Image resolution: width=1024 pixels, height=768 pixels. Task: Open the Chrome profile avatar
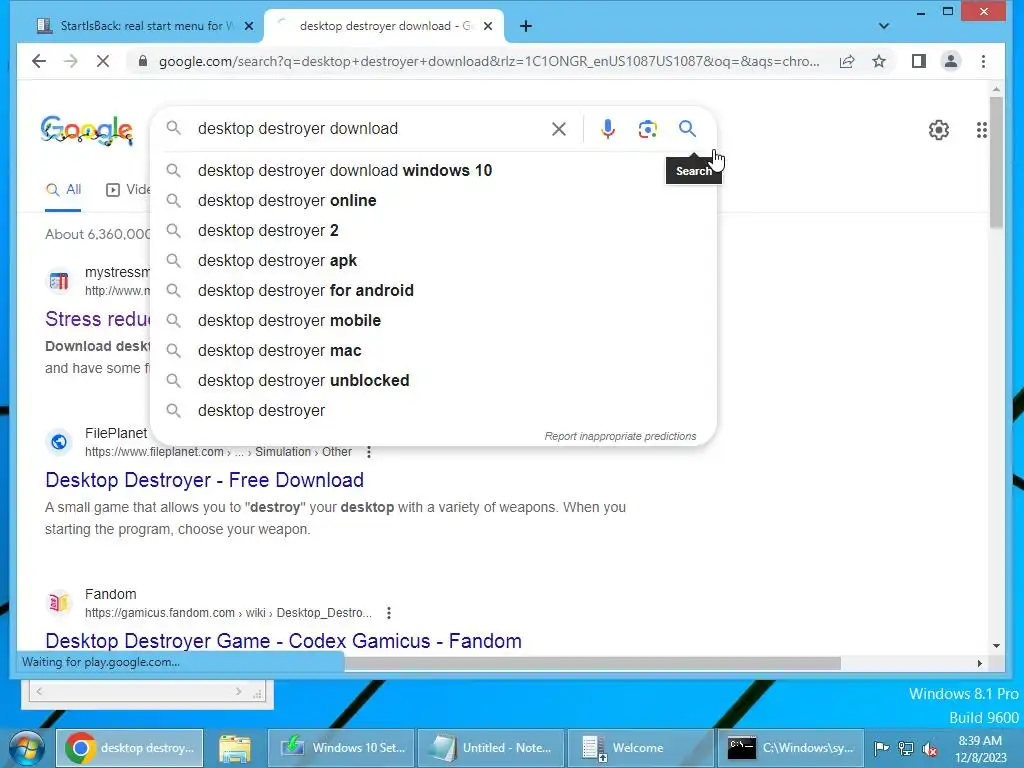pyautogui.click(x=951, y=61)
